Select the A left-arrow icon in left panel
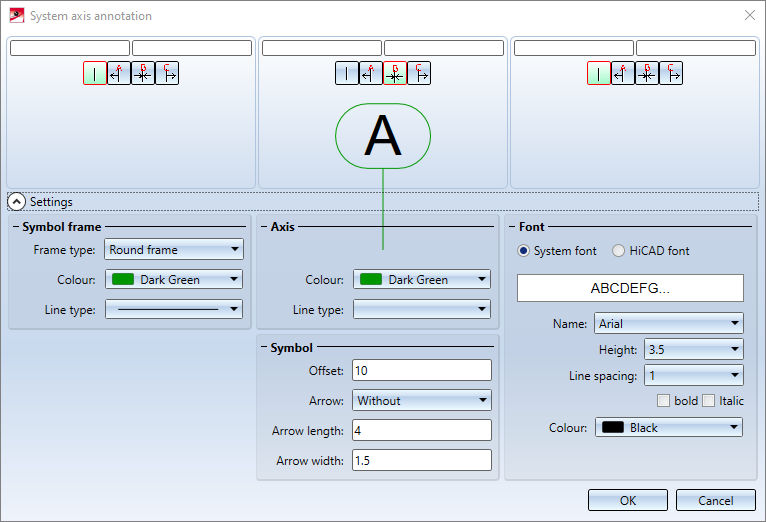 click(119, 73)
